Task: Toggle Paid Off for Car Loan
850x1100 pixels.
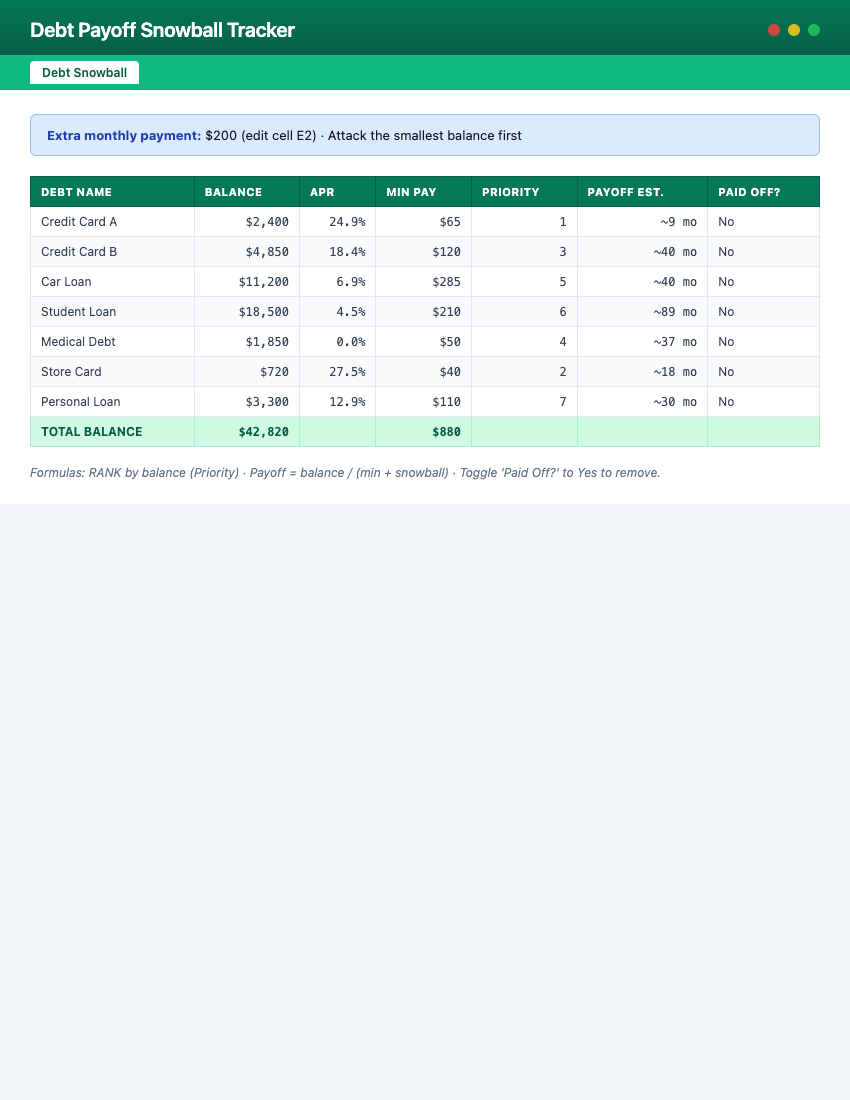Action: tap(764, 282)
